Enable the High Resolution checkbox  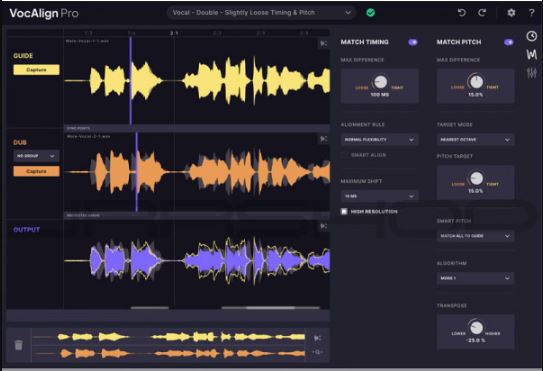(344, 211)
